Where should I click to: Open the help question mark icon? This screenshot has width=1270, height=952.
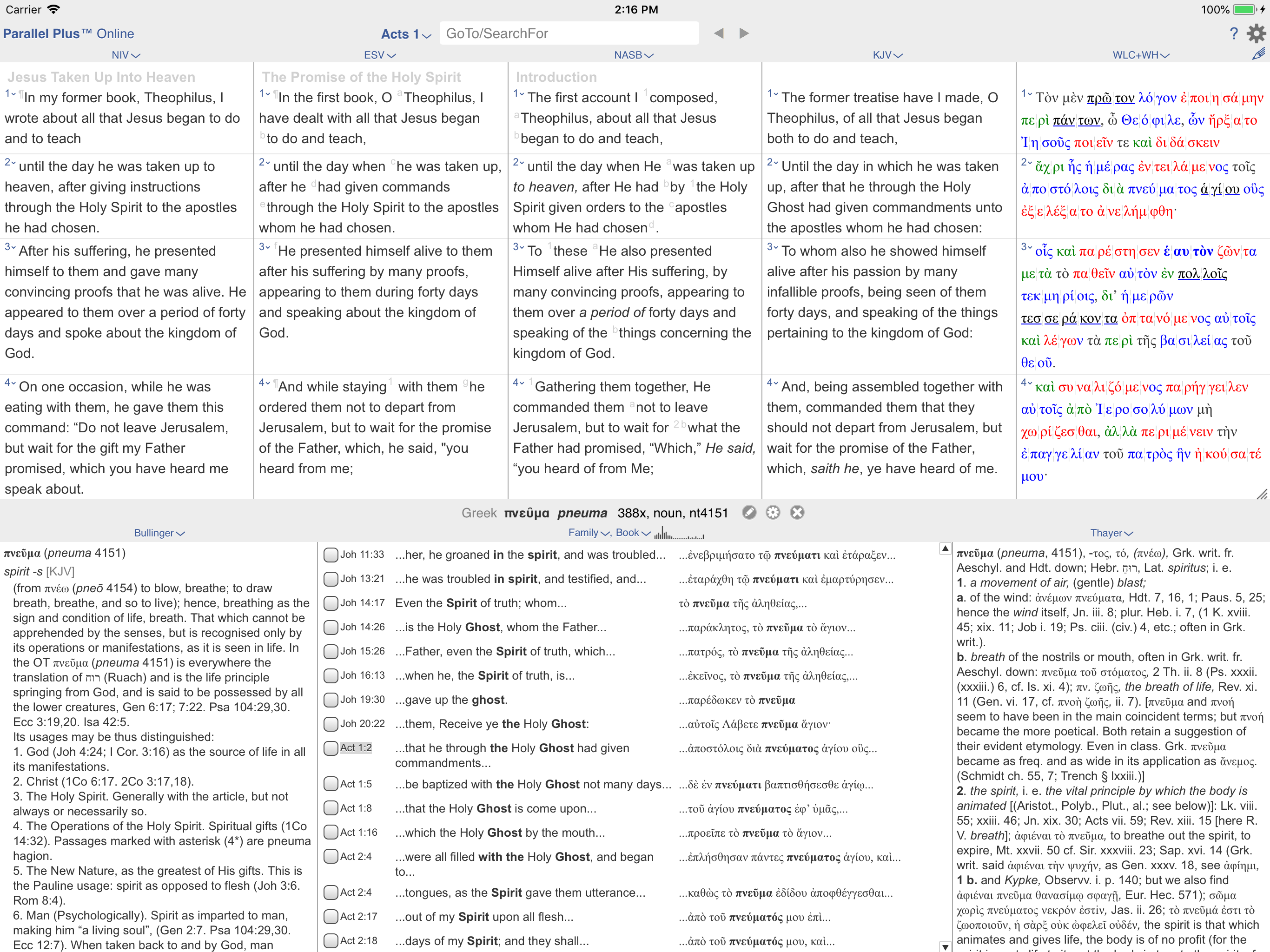tap(1233, 33)
